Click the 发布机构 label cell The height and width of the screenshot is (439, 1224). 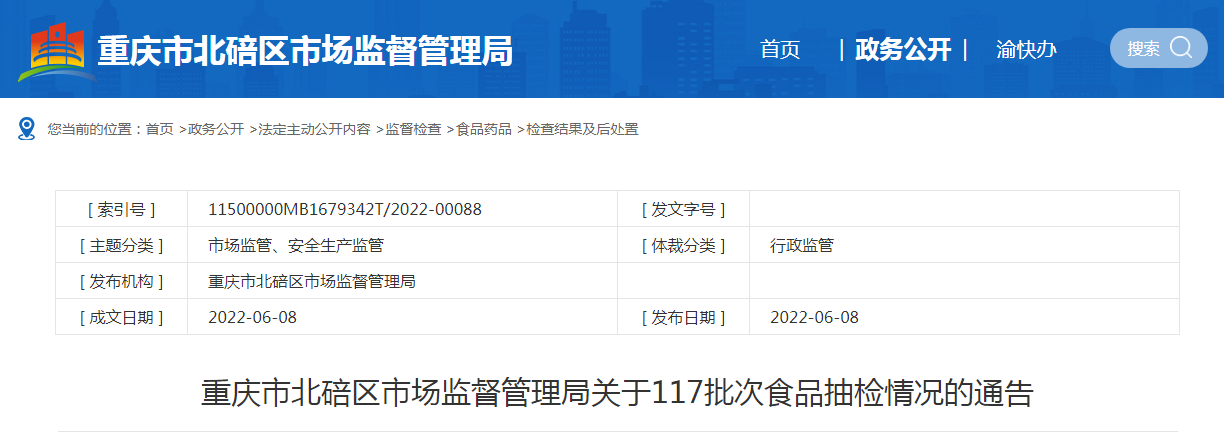click(x=121, y=281)
